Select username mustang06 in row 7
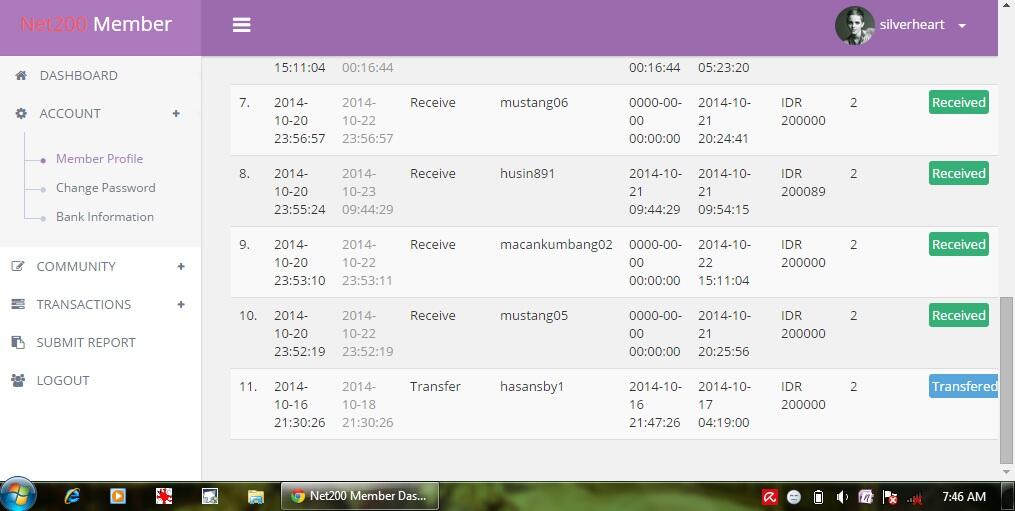The height and width of the screenshot is (511, 1015). tap(533, 102)
